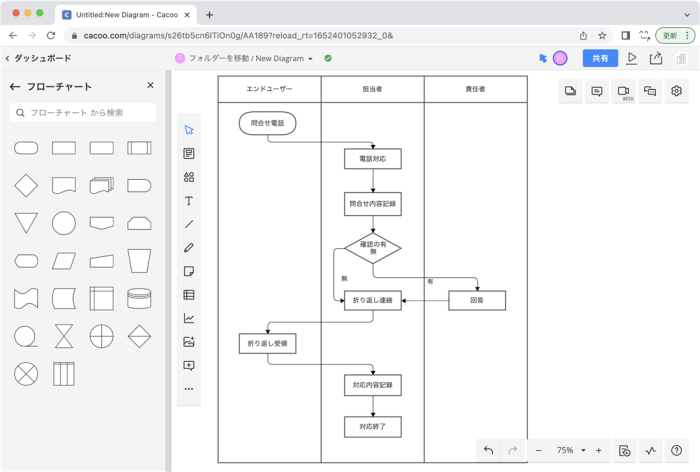The image size is (700, 472).
Task: Open diagram settings gear
Action: [x=676, y=91]
